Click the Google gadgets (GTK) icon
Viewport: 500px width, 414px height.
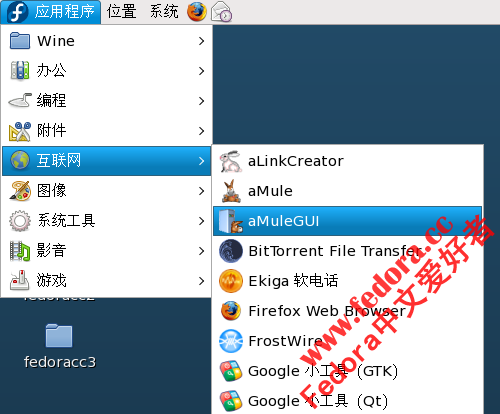coord(231,371)
